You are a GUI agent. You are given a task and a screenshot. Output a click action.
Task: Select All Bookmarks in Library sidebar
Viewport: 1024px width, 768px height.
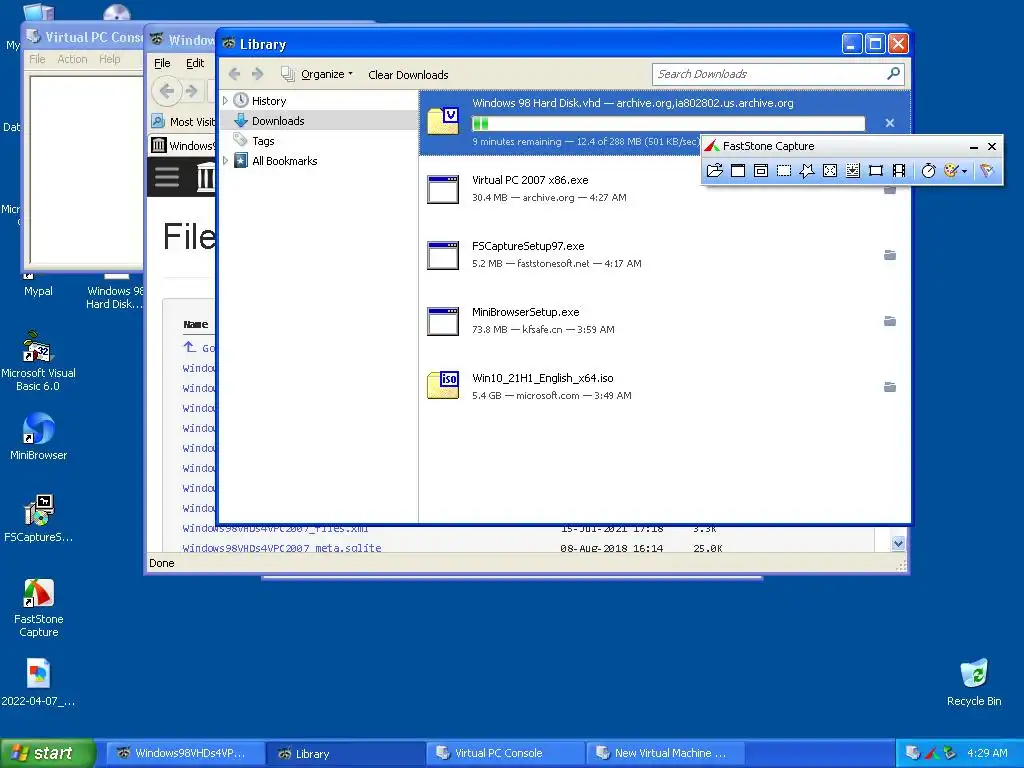(x=284, y=161)
